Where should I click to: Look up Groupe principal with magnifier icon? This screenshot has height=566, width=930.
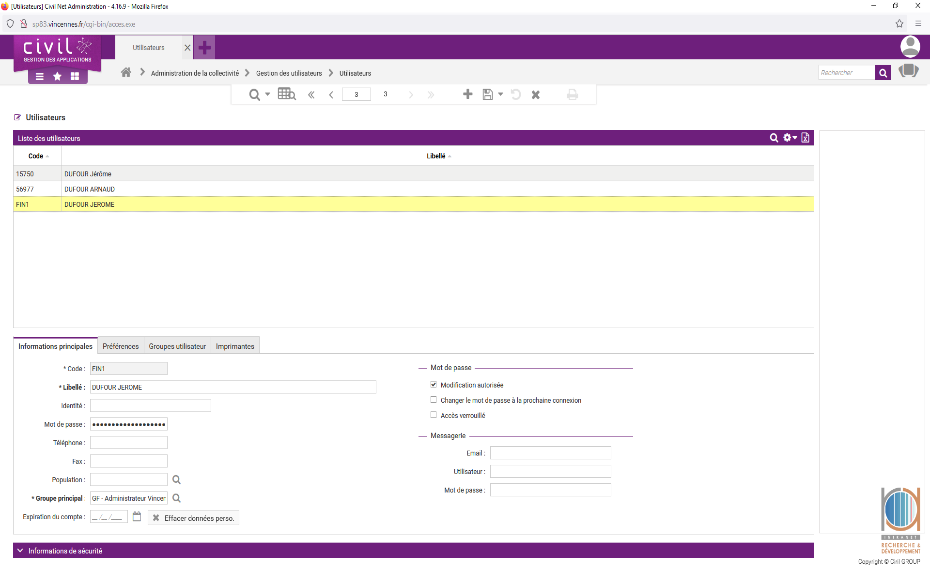(176, 498)
